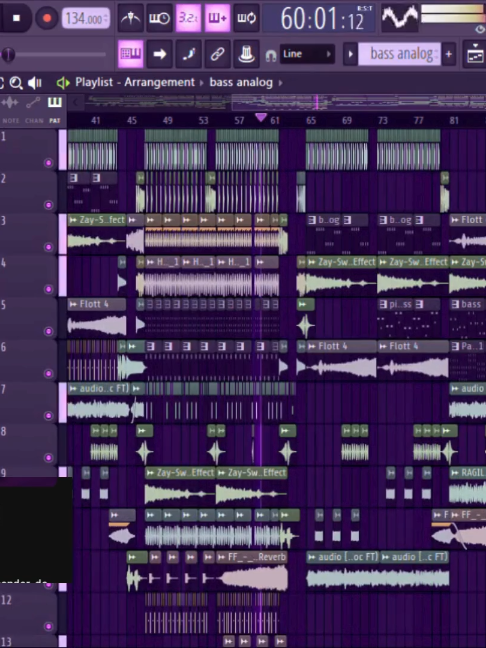Viewport: 486px width, 648px height.
Task: Click bar 65 on the timeline ruler
Action: point(311,120)
